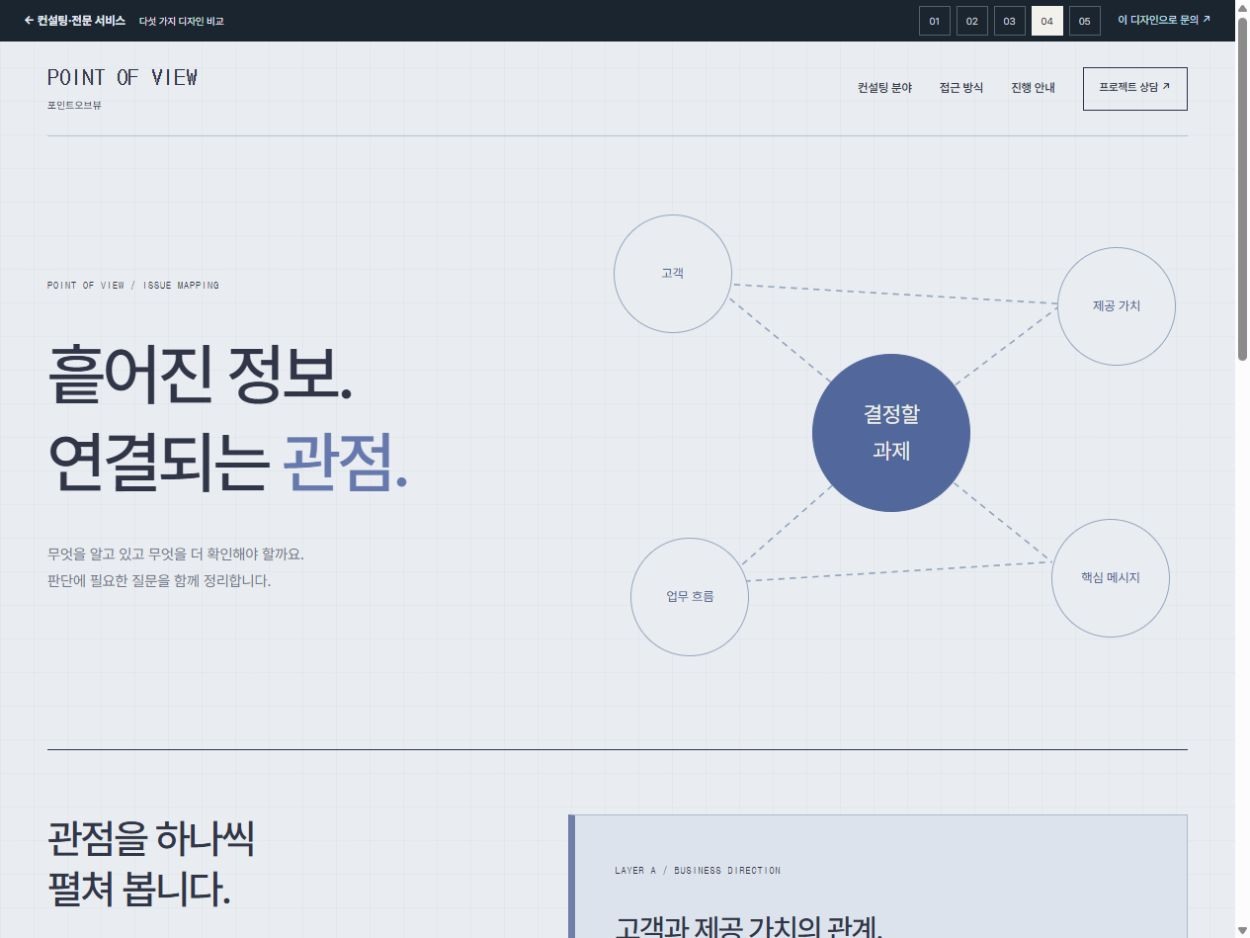The image size is (1250, 938).
Task: Click the central 결정할 과제 node
Action: click(891, 433)
